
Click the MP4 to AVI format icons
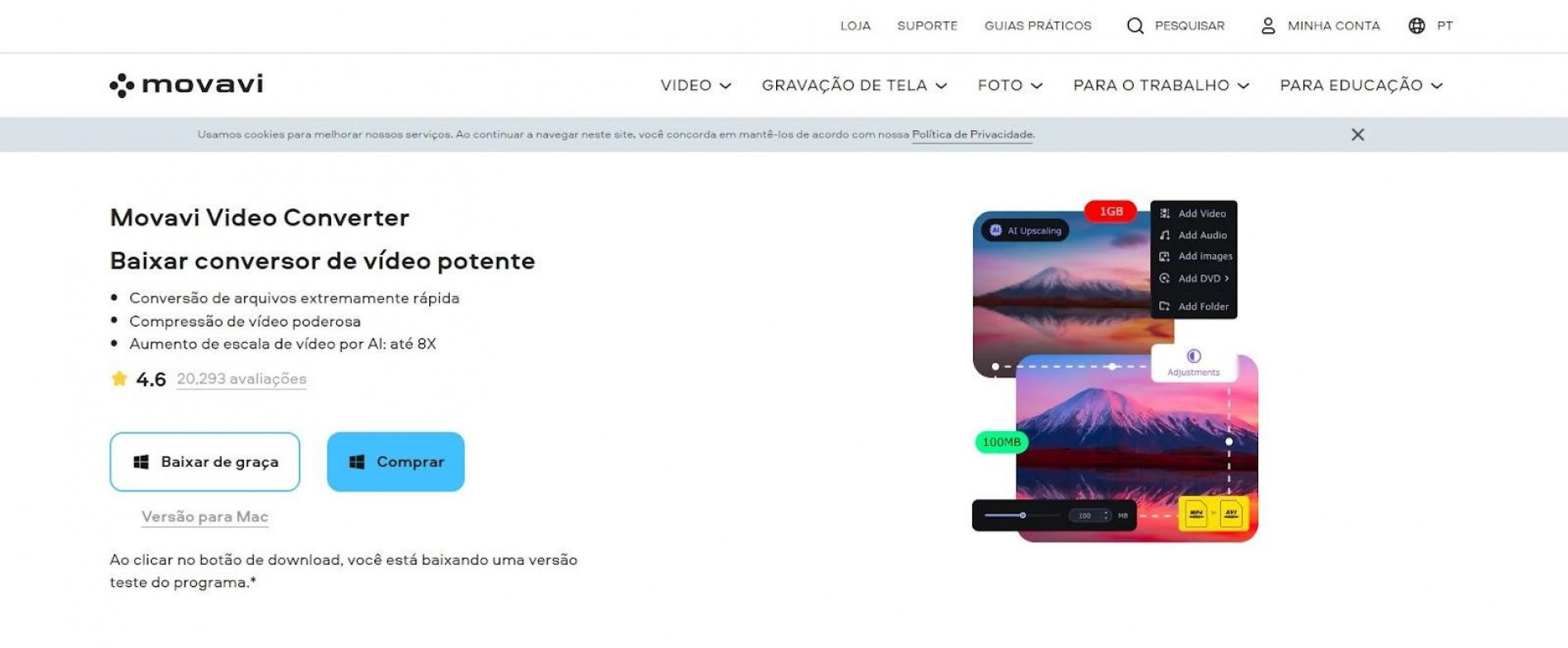pos(1213,514)
